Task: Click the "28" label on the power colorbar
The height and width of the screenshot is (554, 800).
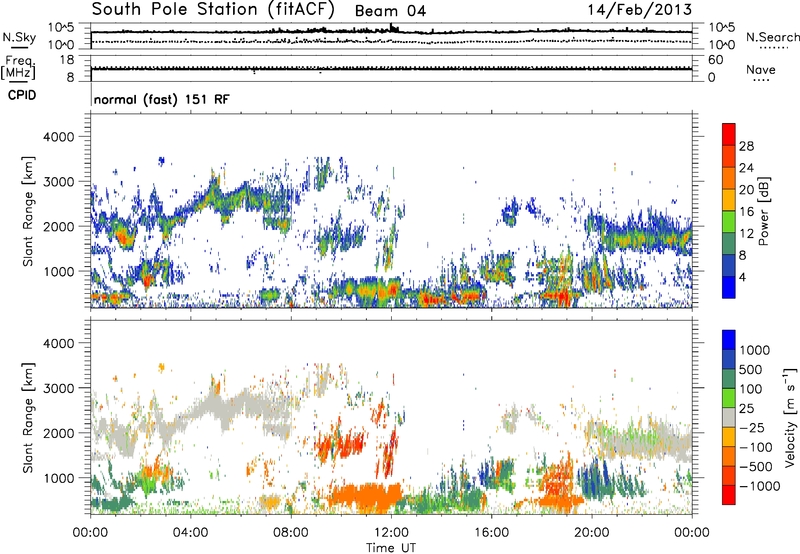Action: (746, 146)
